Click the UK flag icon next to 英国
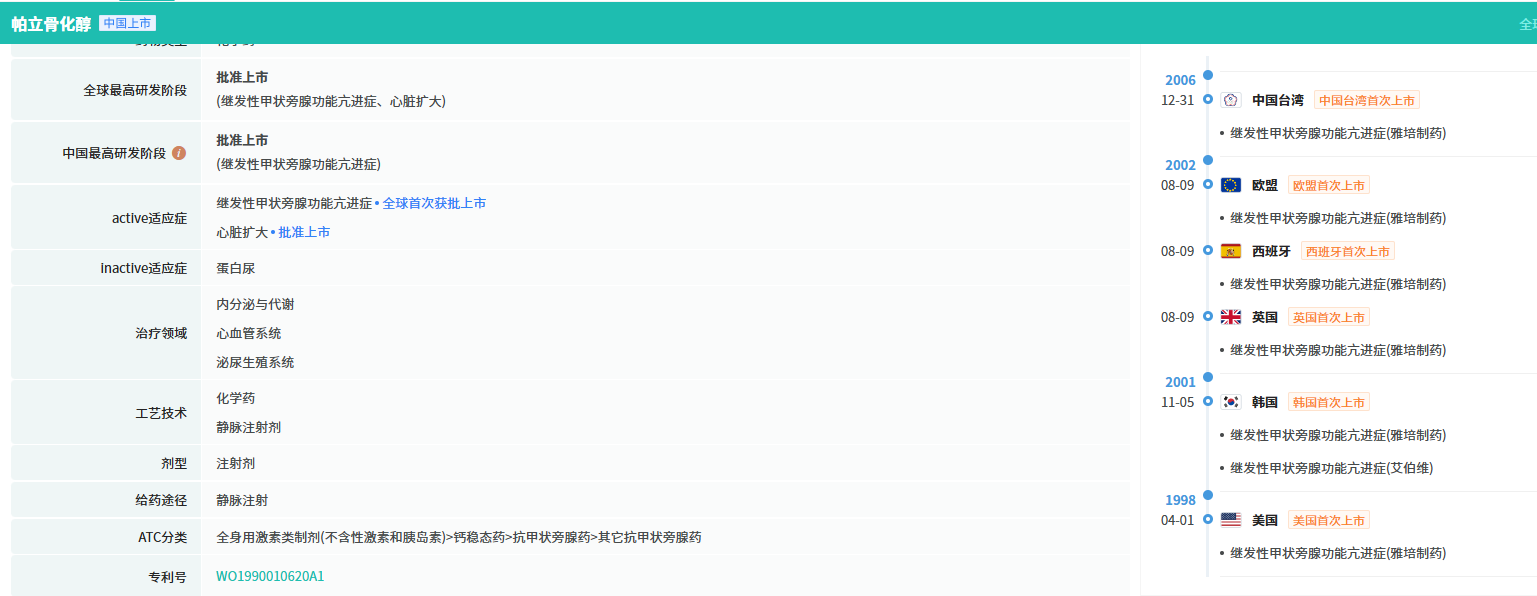This screenshot has height=596, width=1537. tap(1231, 317)
